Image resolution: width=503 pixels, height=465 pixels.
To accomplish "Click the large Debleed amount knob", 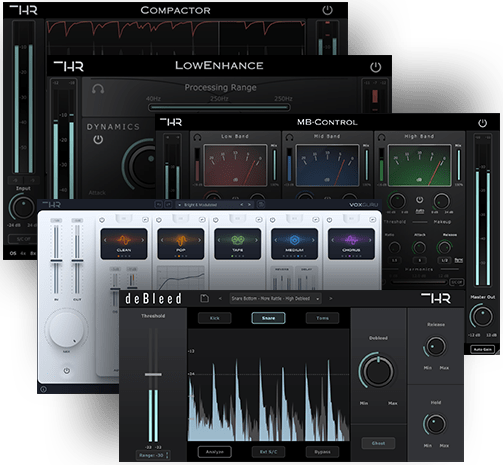I will click(x=378, y=371).
